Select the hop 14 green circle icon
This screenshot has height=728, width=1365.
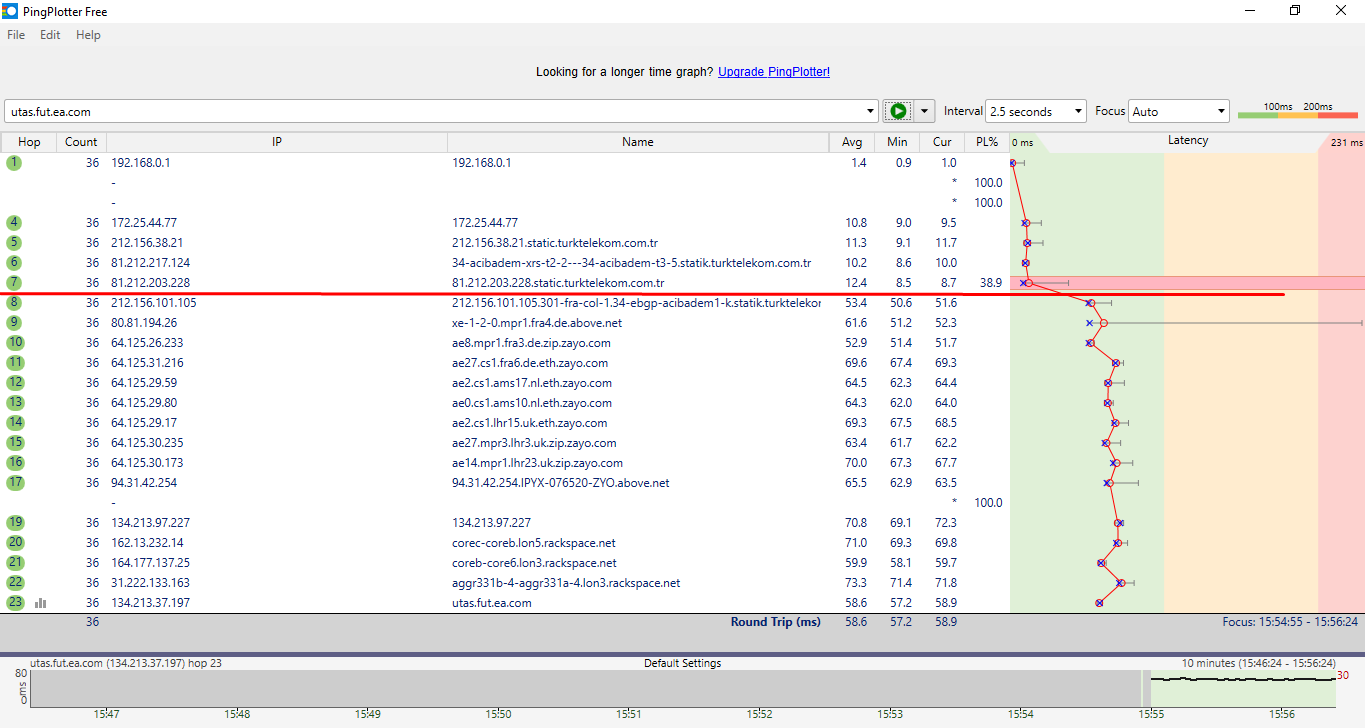click(x=14, y=422)
